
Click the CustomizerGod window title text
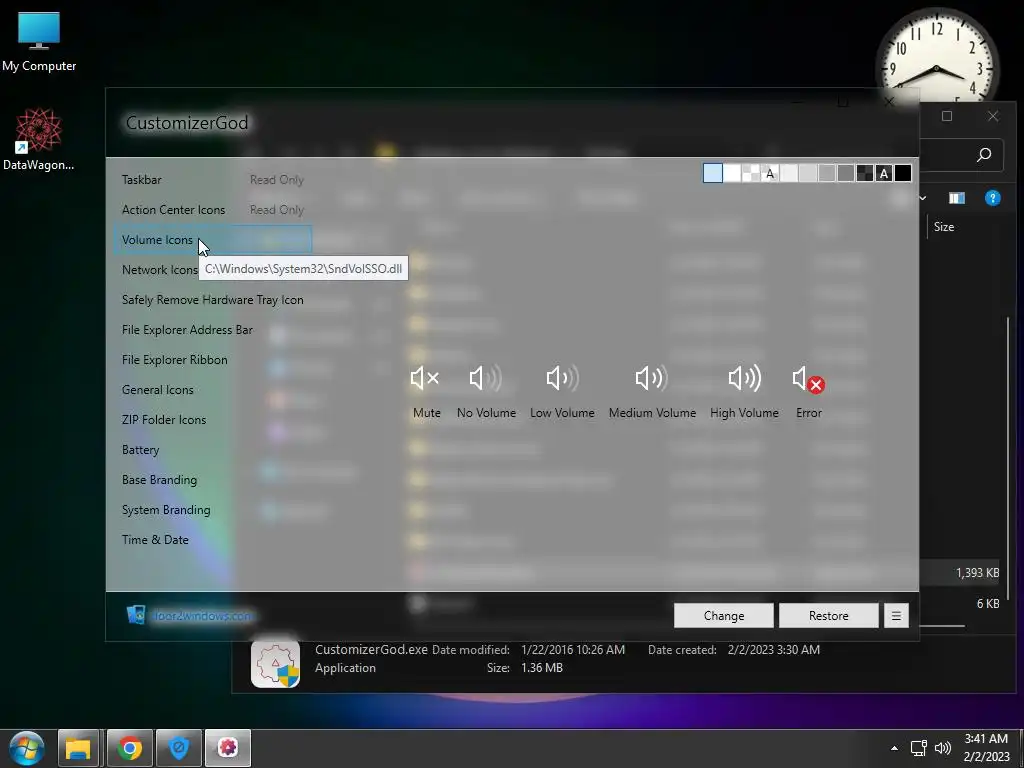pos(187,123)
